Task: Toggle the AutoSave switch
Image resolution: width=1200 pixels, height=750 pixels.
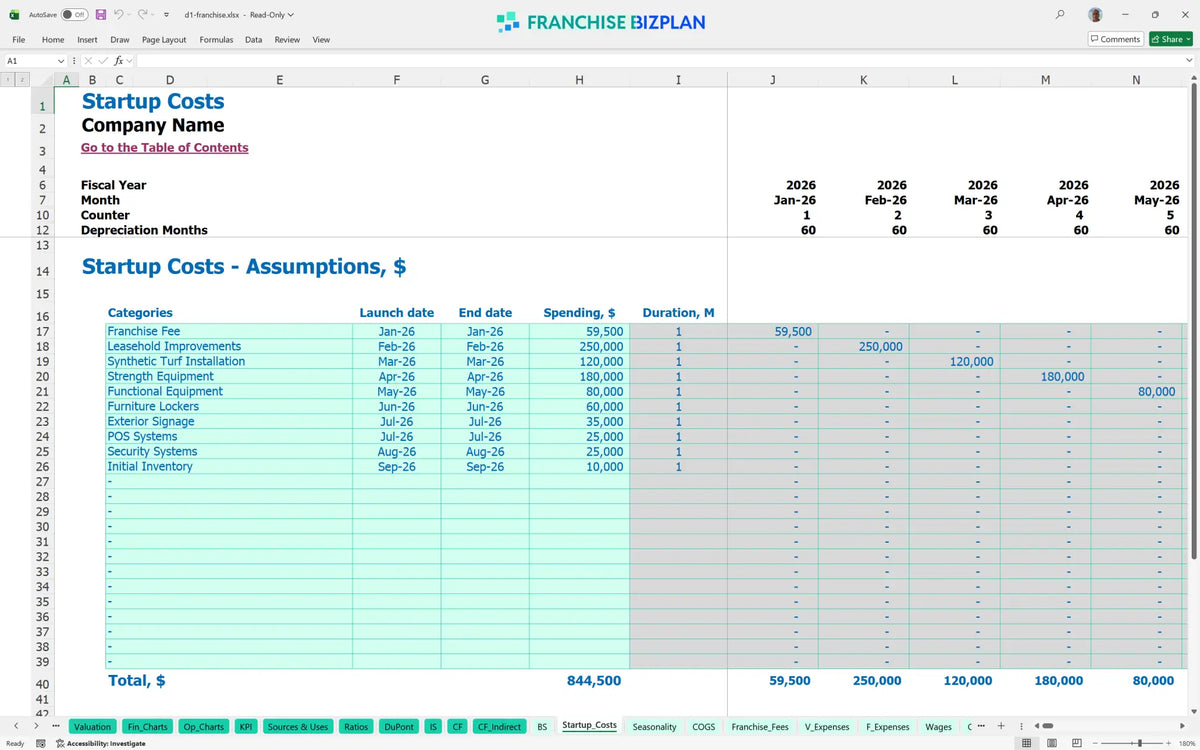Action: pyautogui.click(x=75, y=15)
